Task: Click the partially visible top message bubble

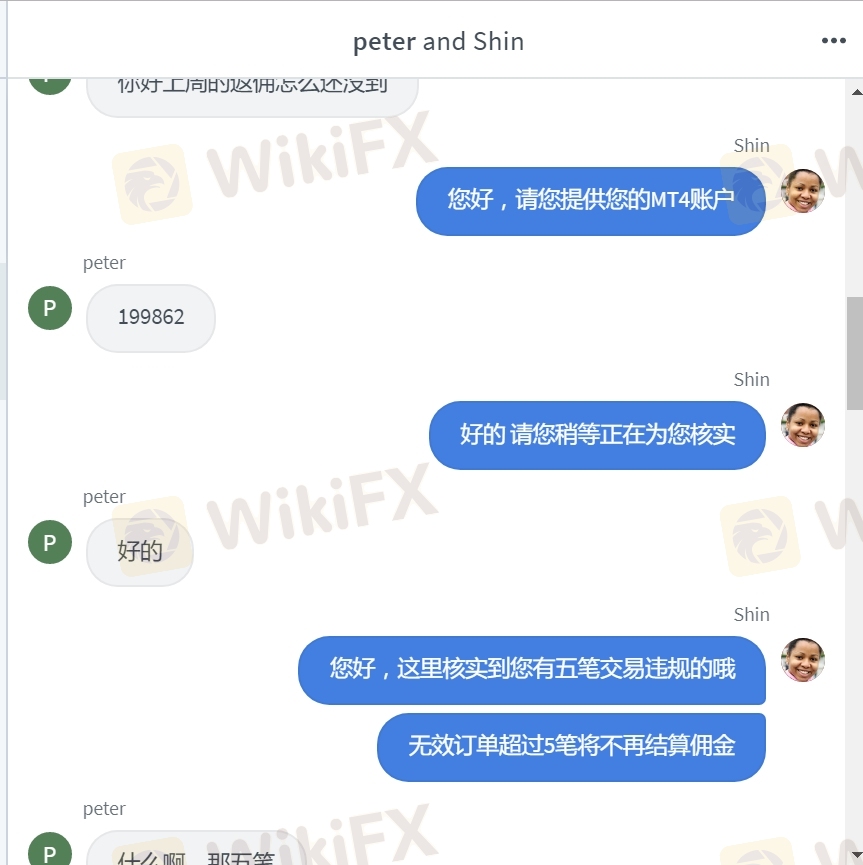Action: (252, 97)
